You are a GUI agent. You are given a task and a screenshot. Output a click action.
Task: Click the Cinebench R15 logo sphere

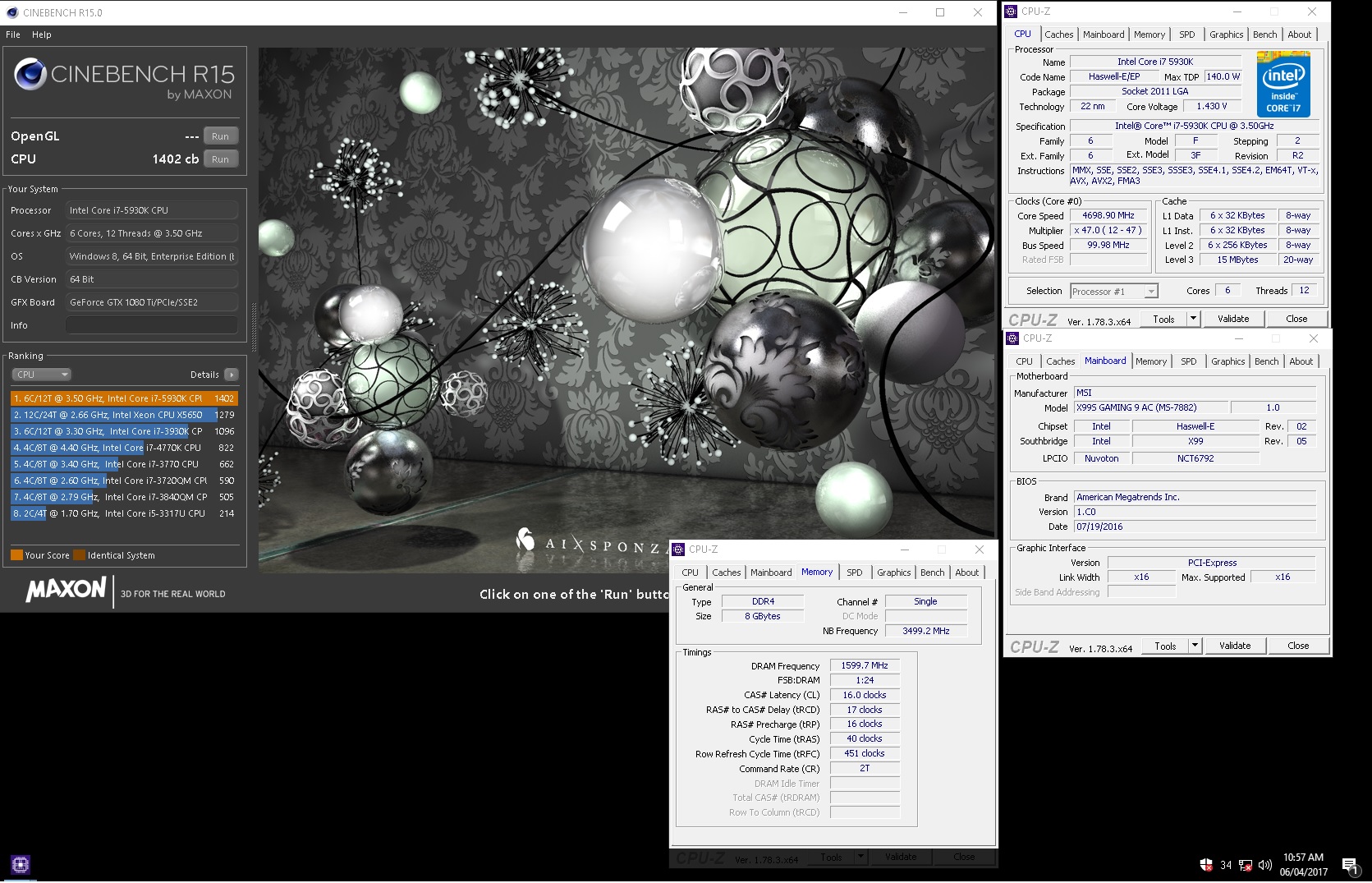(30, 74)
